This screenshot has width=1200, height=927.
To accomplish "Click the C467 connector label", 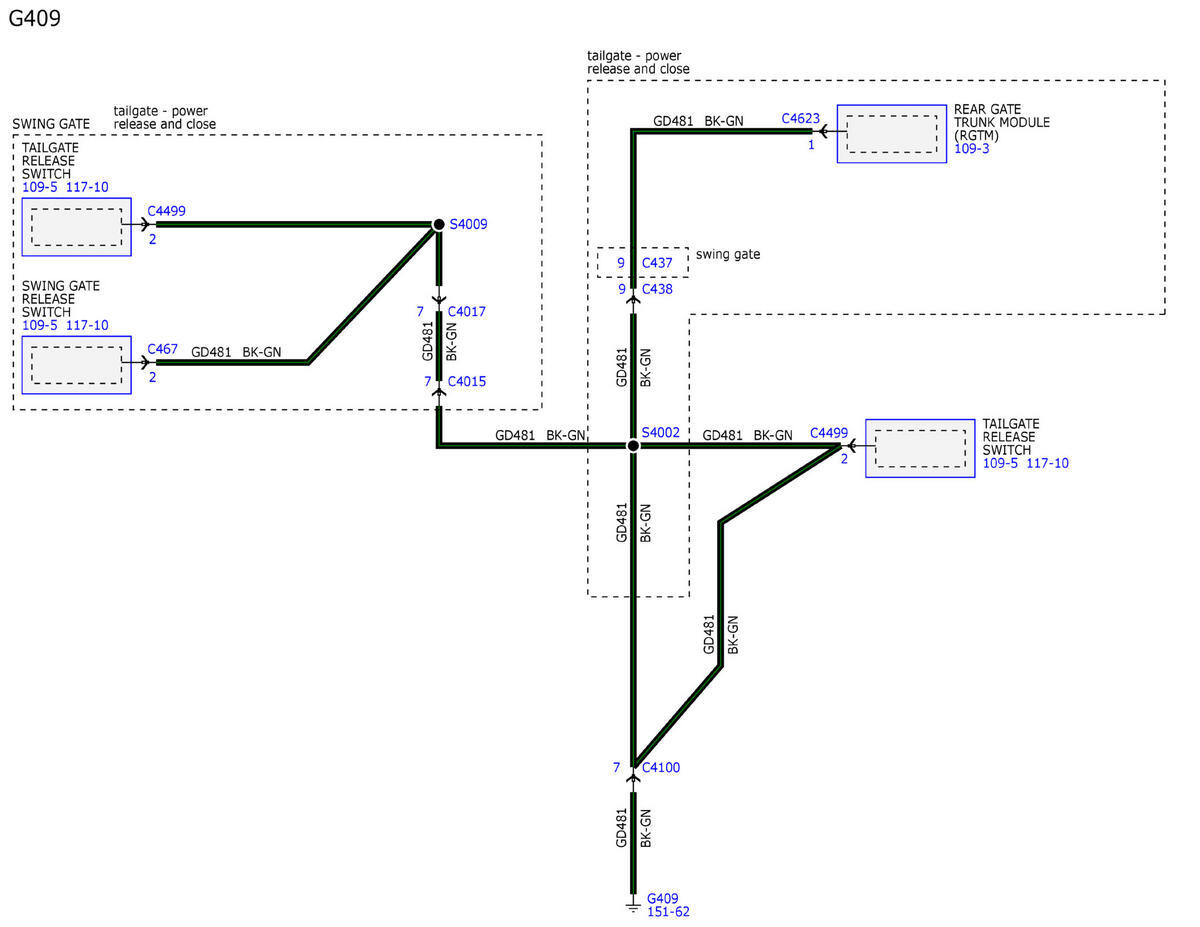I will pos(163,349).
